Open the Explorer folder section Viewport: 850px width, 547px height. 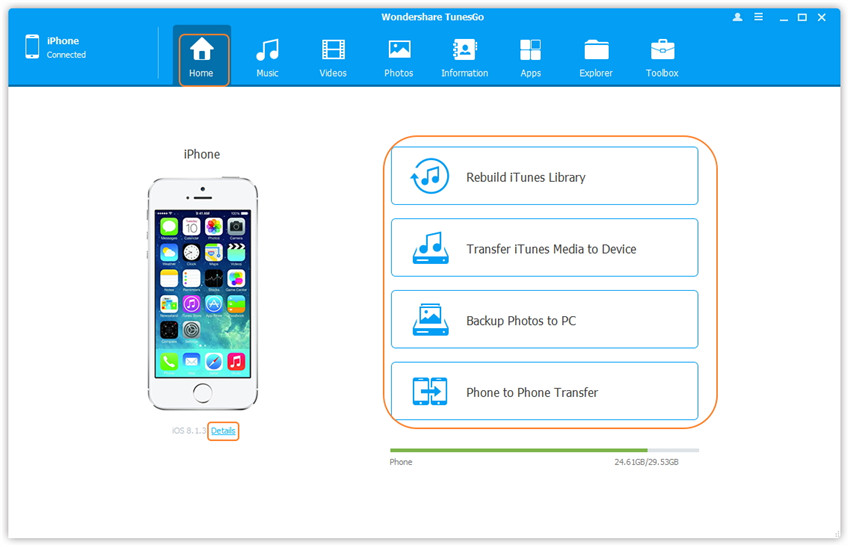tap(596, 58)
